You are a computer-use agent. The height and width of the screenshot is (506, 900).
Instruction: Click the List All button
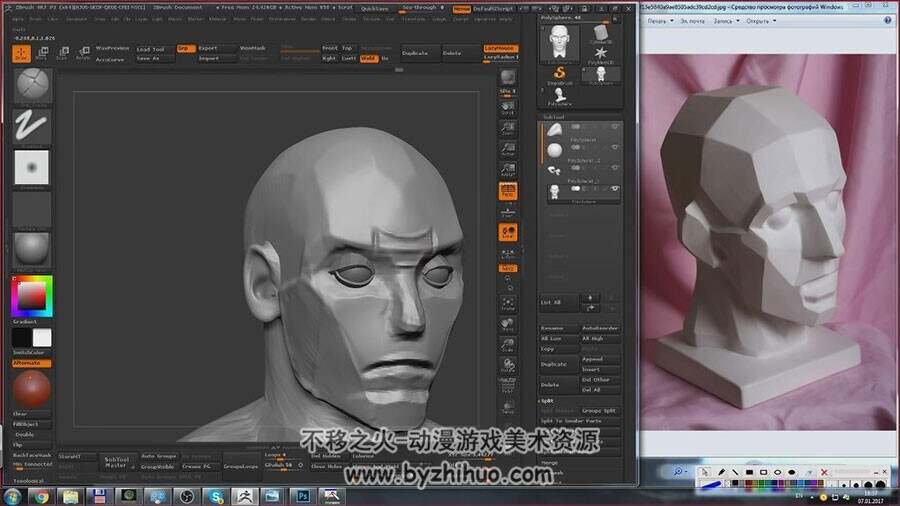point(558,302)
